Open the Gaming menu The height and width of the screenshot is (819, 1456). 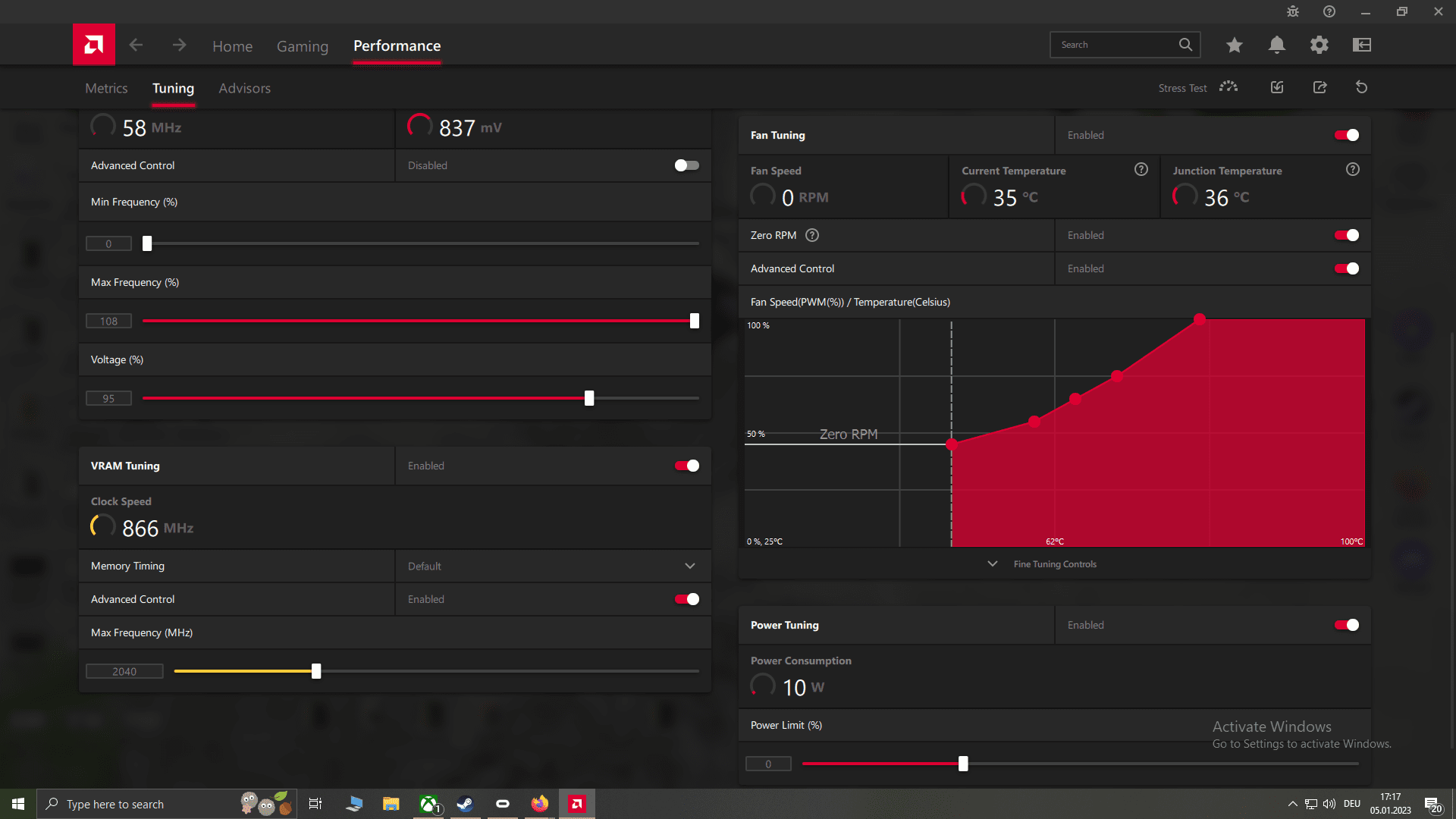[x=302, y=46]
